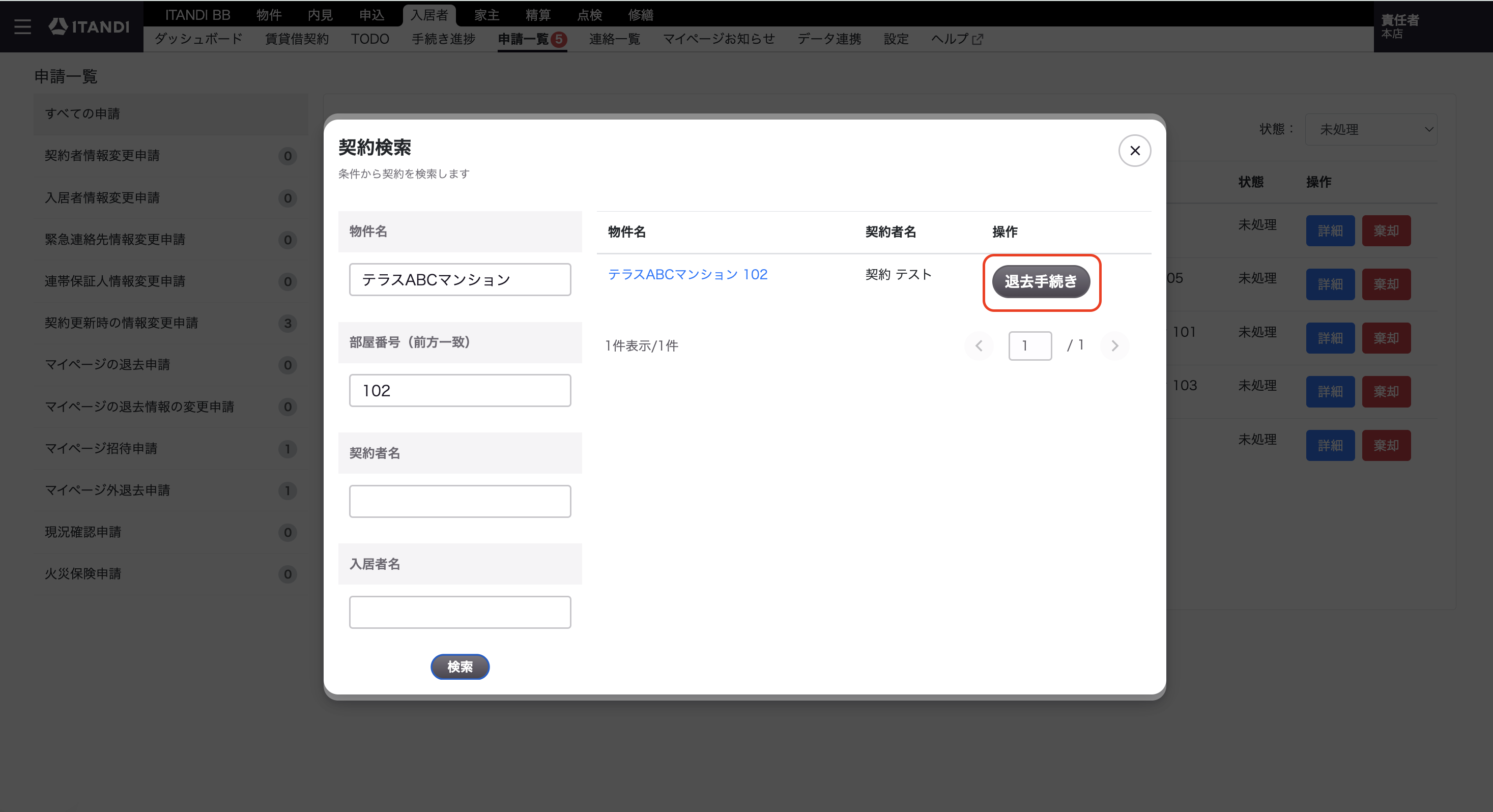Click the page number input box

[x=1030, y=346]
